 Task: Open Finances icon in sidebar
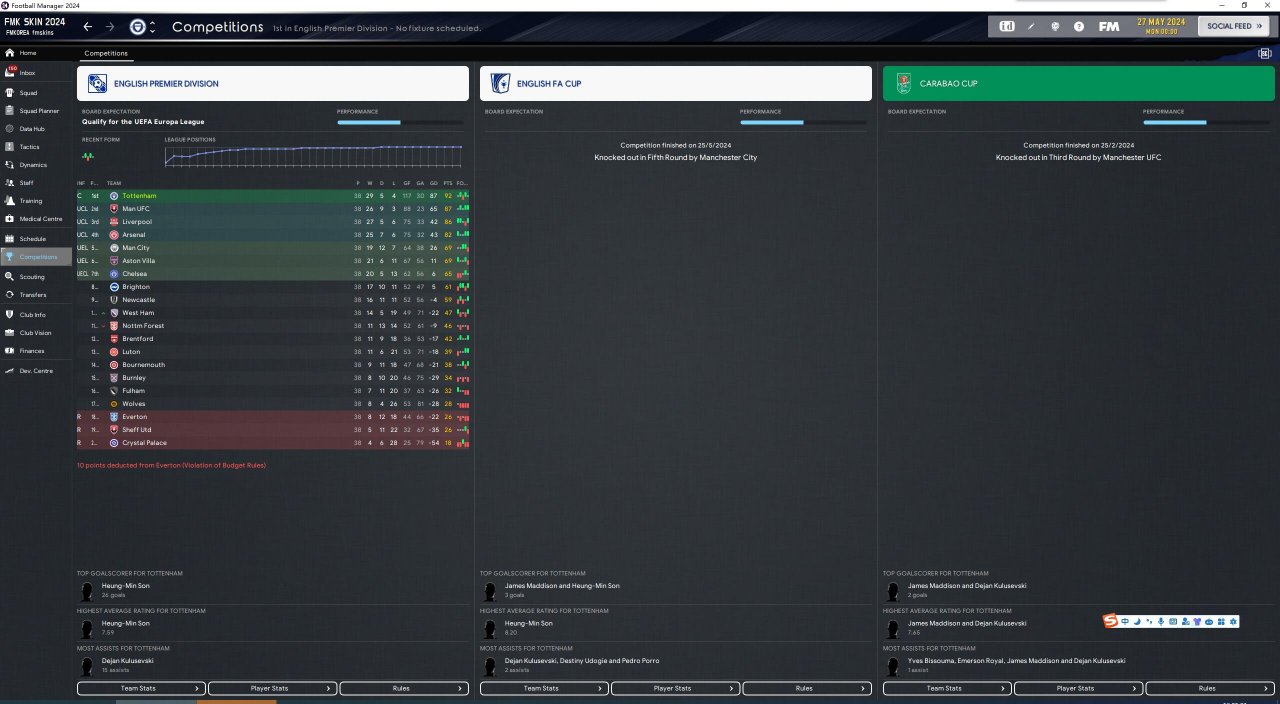pyautogui.click(x=10, y=351)
